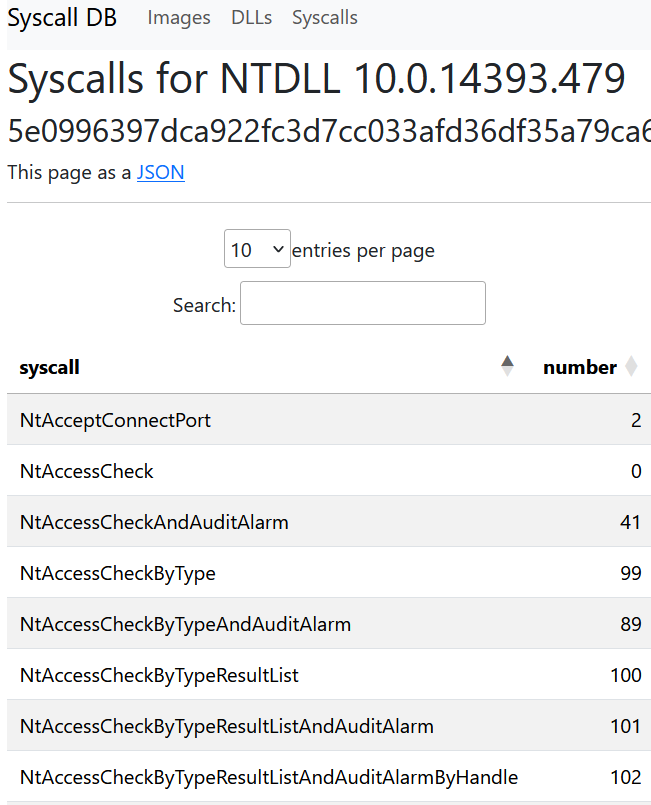The width and height of the screenshot is (651, 805).
Task: Go to the Images nav item
Action: click(179, 18)
